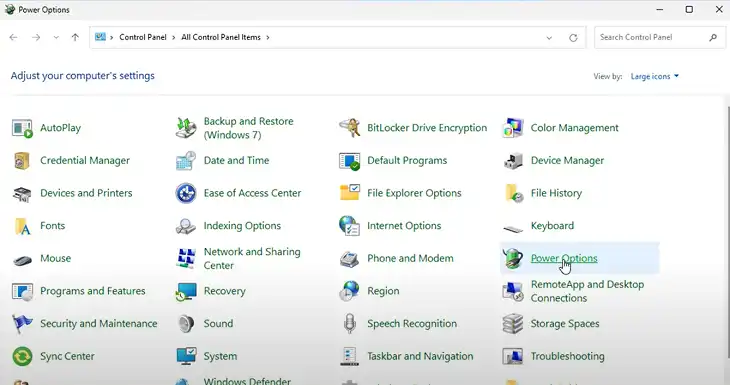The image size is (730, 385).
Task: Open the Region globe icon
Action: pos(349,291)
